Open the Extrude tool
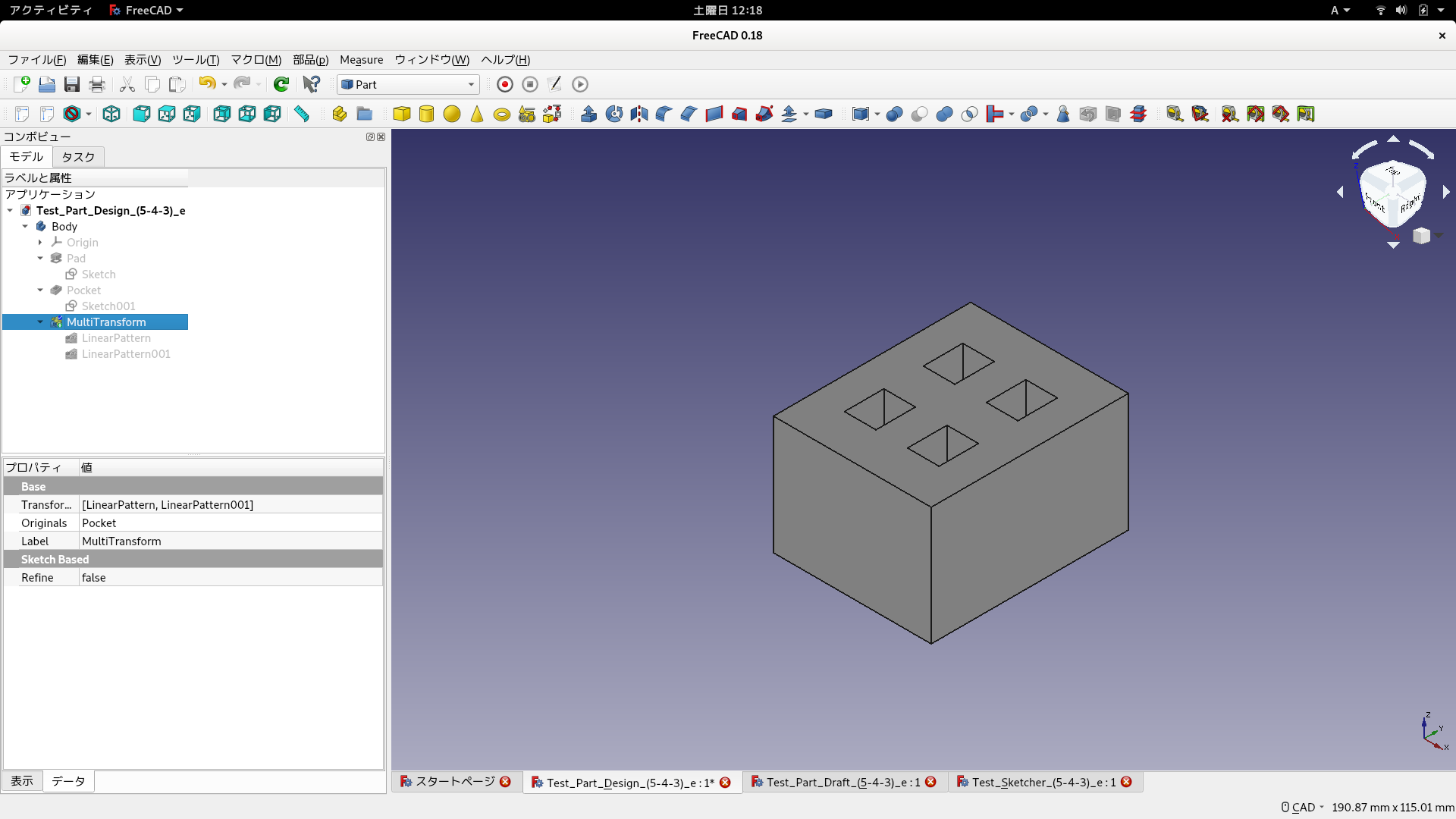Image resolution: width=1456 pixels, height=819 pixels. pos(589,114)
